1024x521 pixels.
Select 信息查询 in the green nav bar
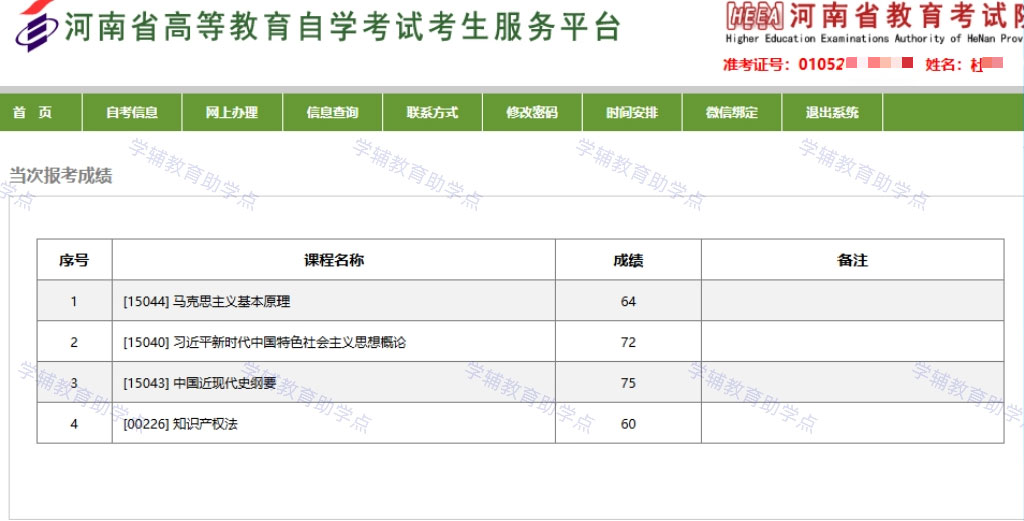point(333,112)
